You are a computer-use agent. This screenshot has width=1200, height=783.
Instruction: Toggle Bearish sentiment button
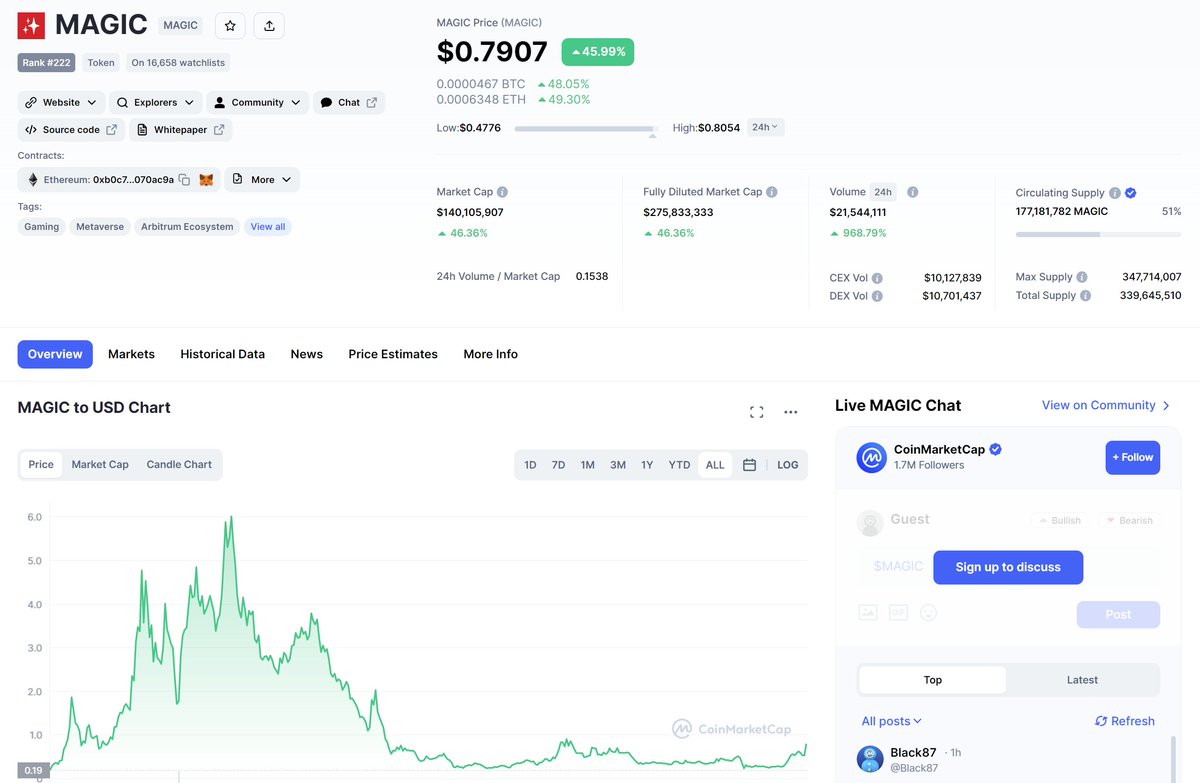(1129, 520)
